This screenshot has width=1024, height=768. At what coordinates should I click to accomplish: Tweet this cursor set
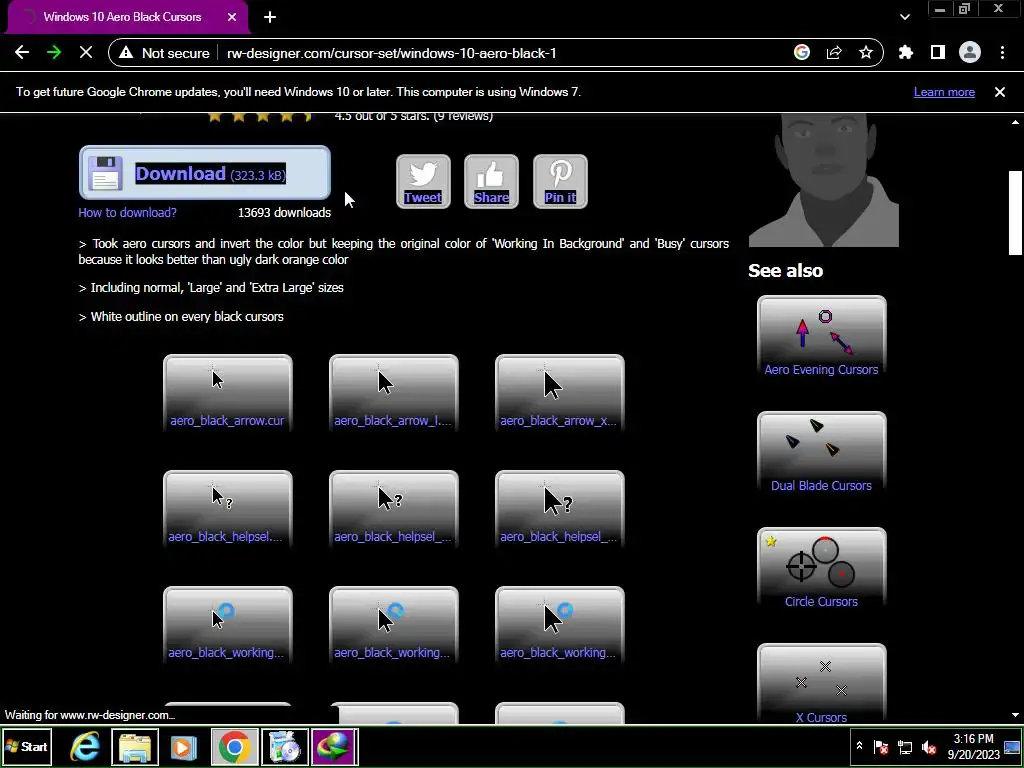click(423, 182)
